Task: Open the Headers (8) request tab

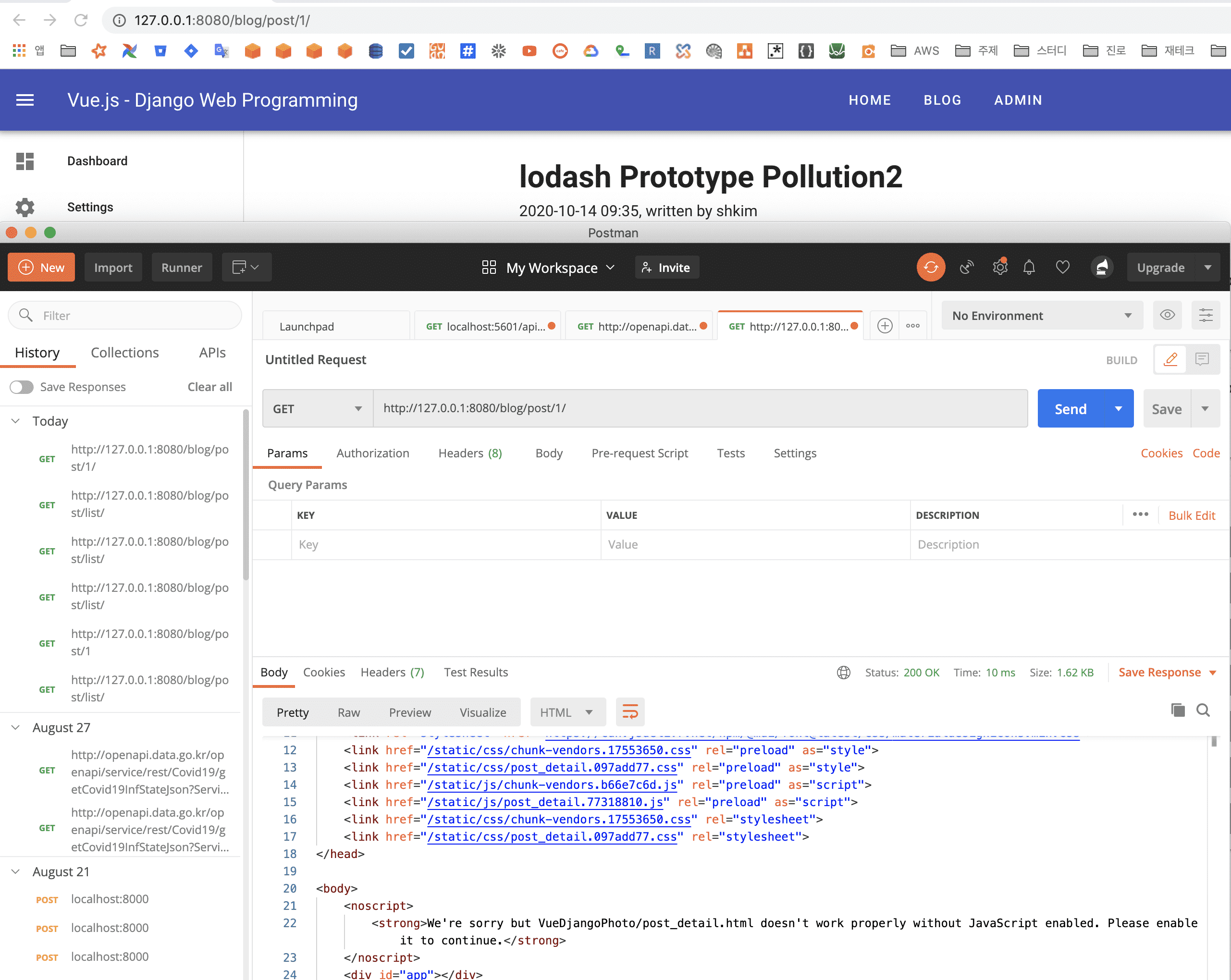Action: pos(470,453)
